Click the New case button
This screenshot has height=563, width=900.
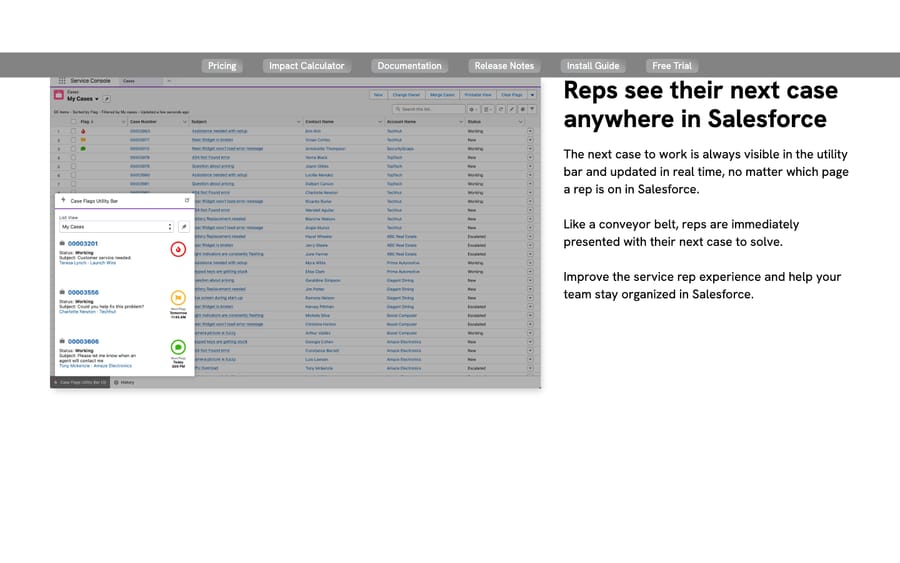378,95
